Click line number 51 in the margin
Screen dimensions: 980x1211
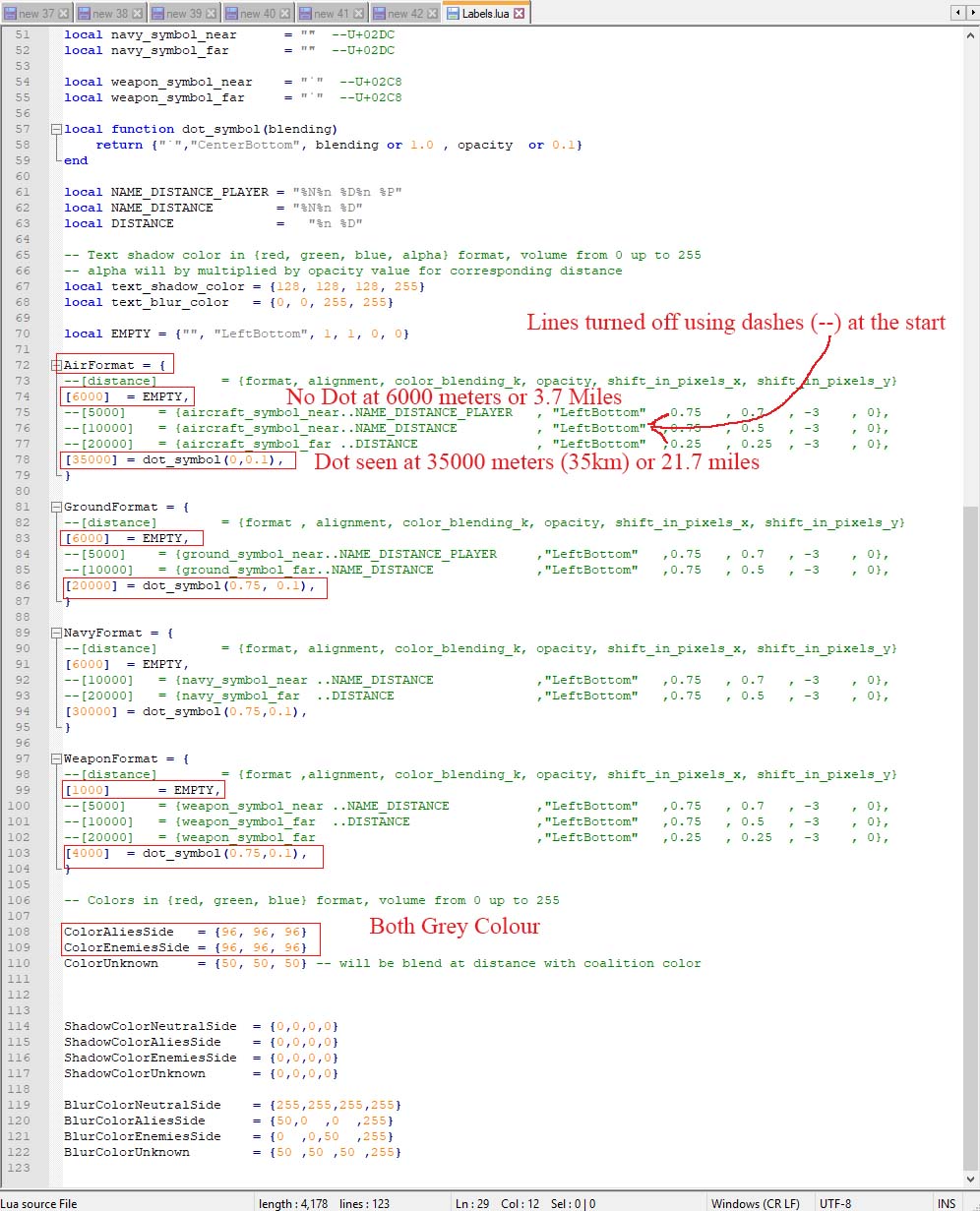(24, 34)
